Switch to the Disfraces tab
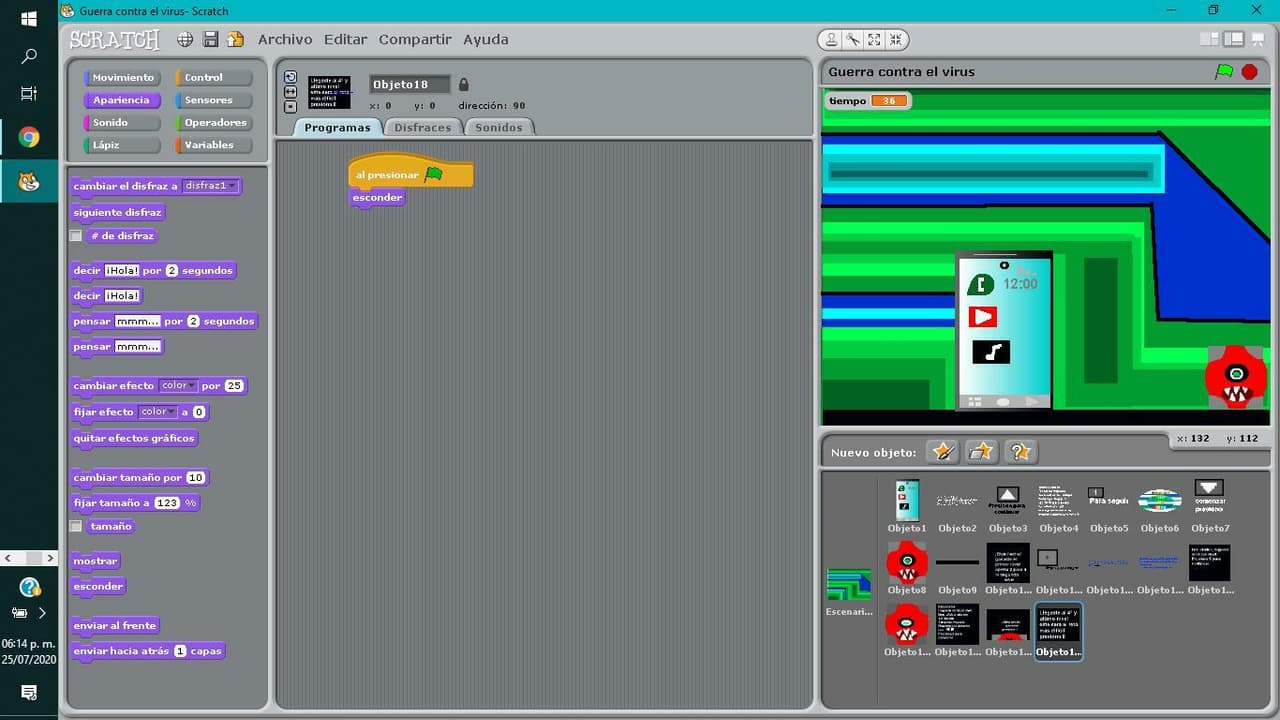This screenshot has width=1280, height=720. point(422,128)
